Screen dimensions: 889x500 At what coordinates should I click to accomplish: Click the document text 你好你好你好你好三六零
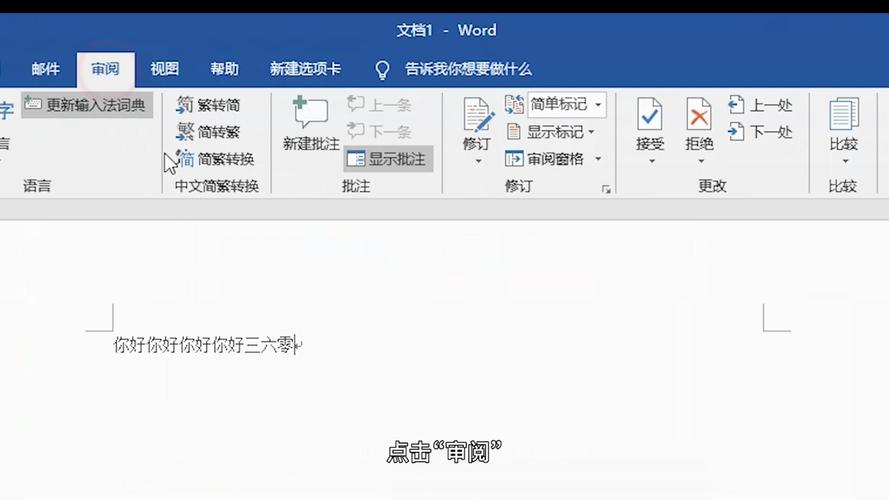pos(204,345)
